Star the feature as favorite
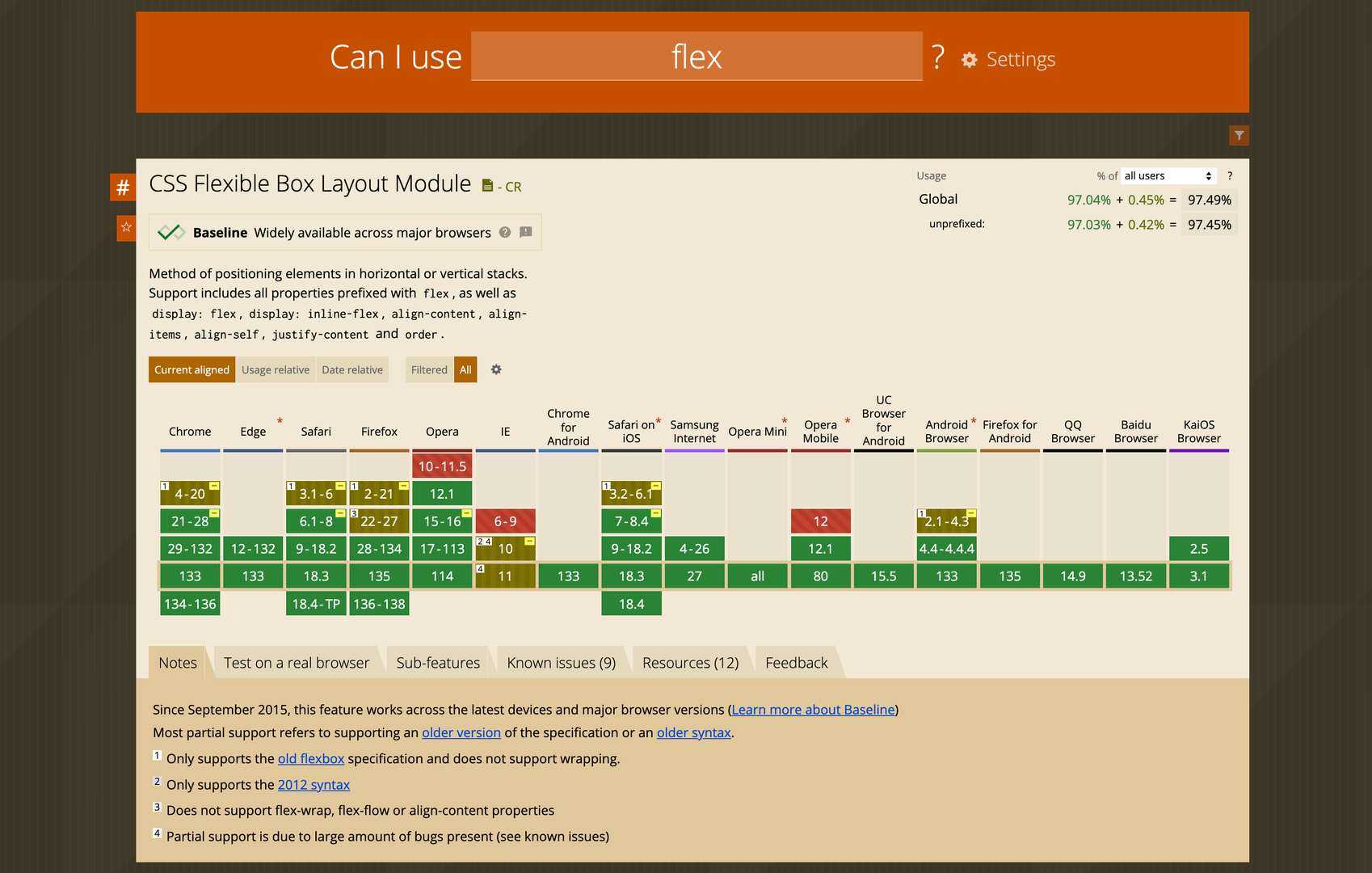Screen dimensions: 1372x873 point(126,228)
